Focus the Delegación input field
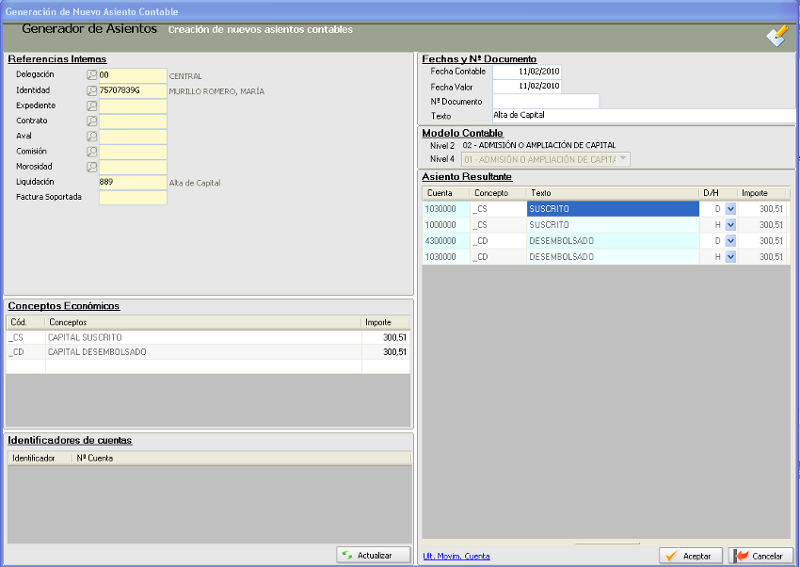800x567 pixels. (x=133, y=76)
